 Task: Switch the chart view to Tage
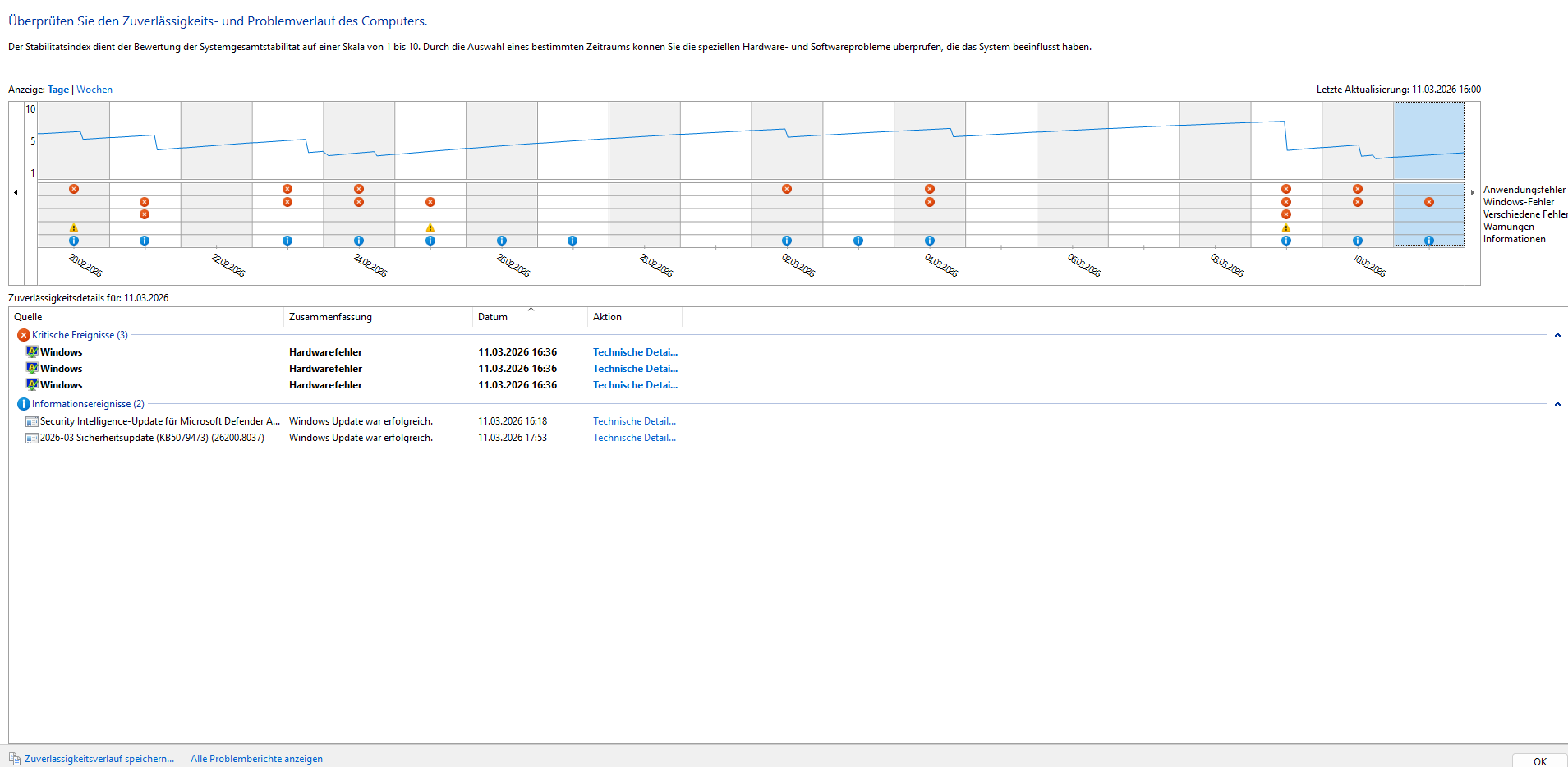point(58,90)
